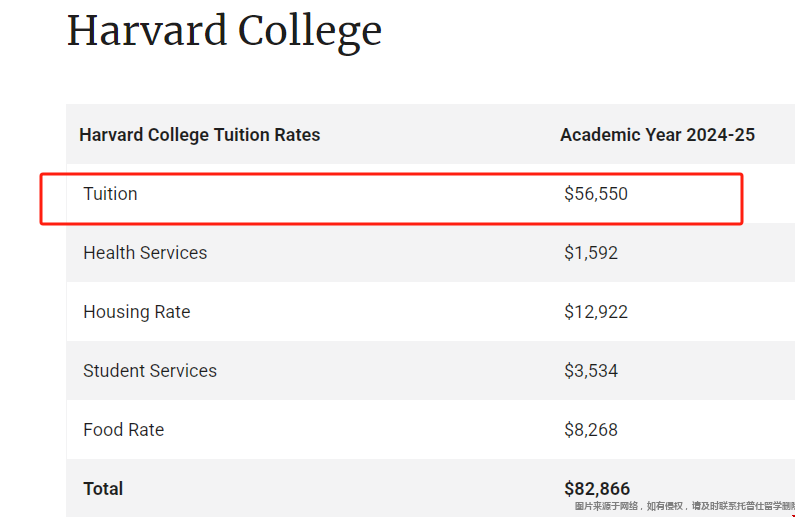The width and height of the screenshot is (795, 517).
Task: Click the Academic Year 2024-25 column header
Action: 657,135
